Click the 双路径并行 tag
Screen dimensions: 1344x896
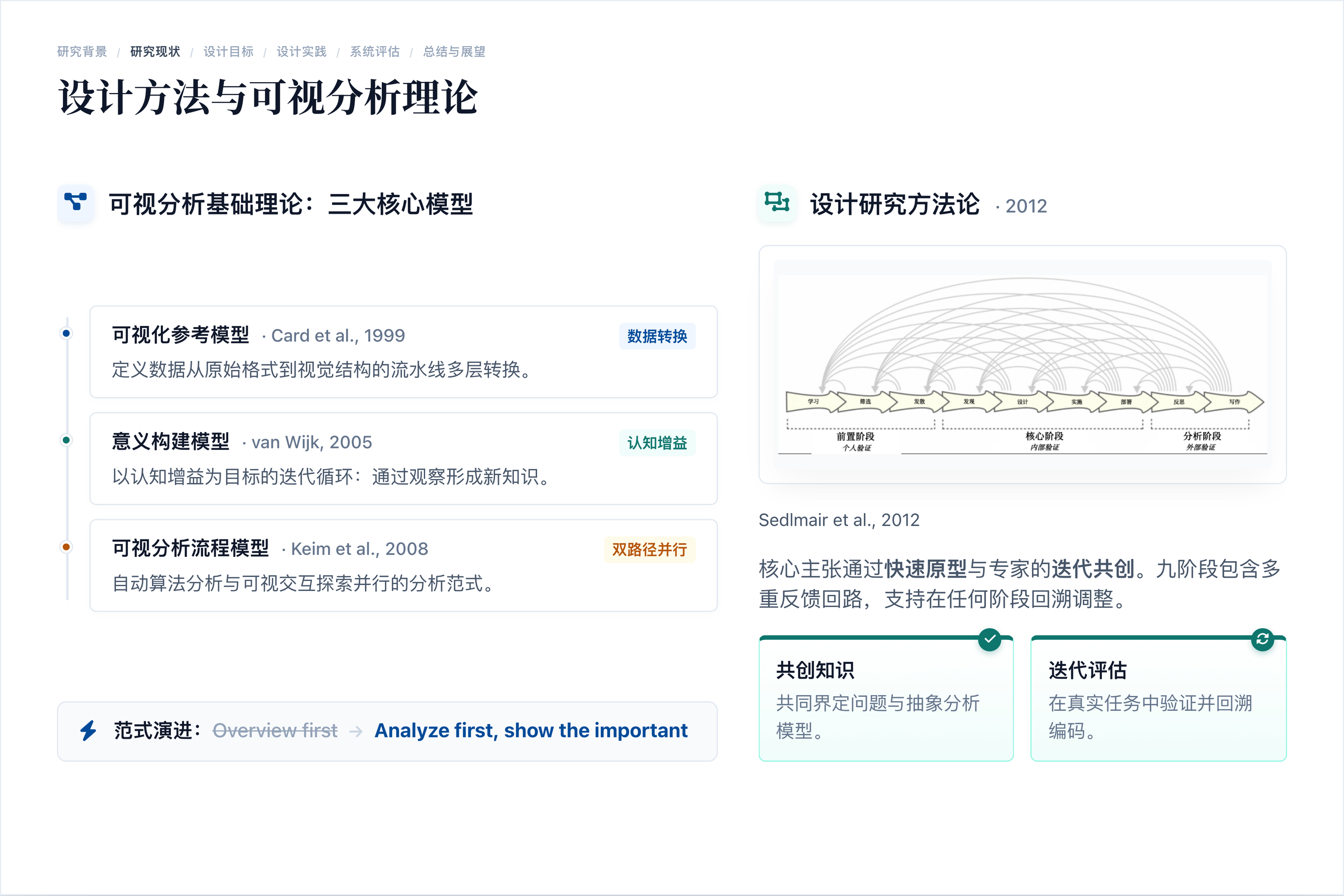pyautogui.click(x=650, y=550)
